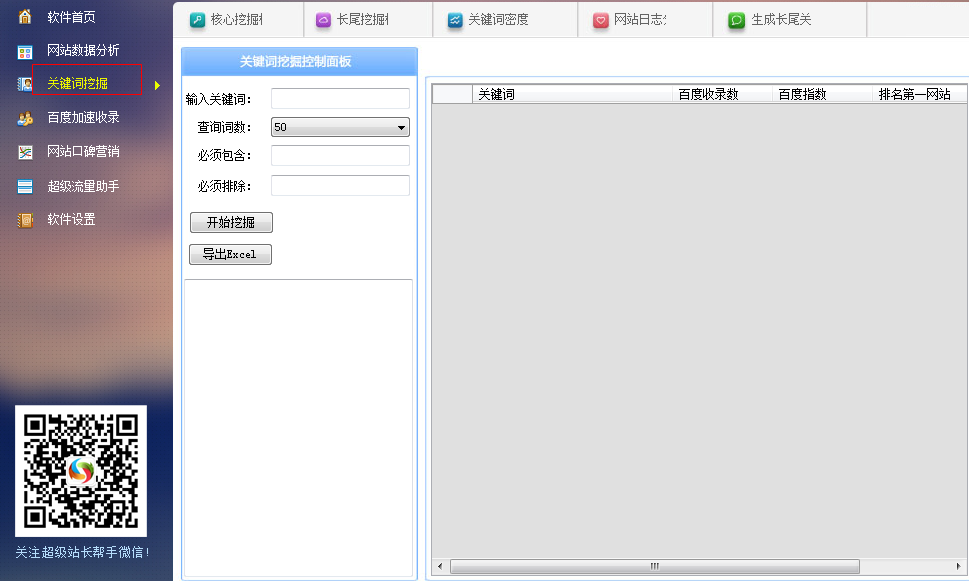
Task: Click the purple 长尾挖掘 tab icon
Action: point(323,20)
